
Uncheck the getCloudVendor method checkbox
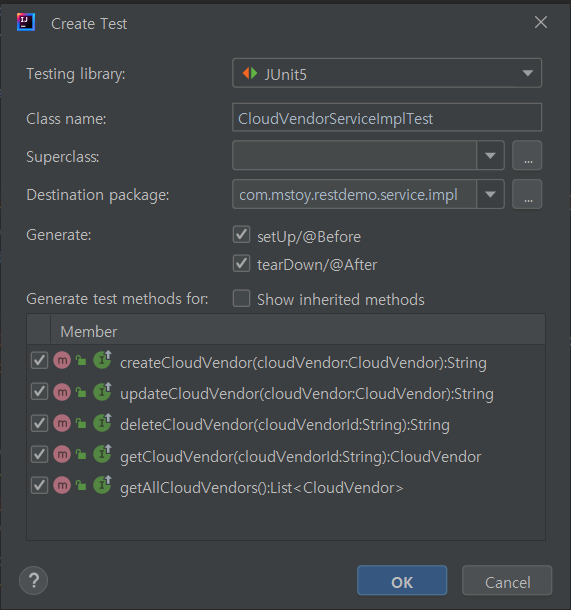pyautogui.click(x=39, y=454)
